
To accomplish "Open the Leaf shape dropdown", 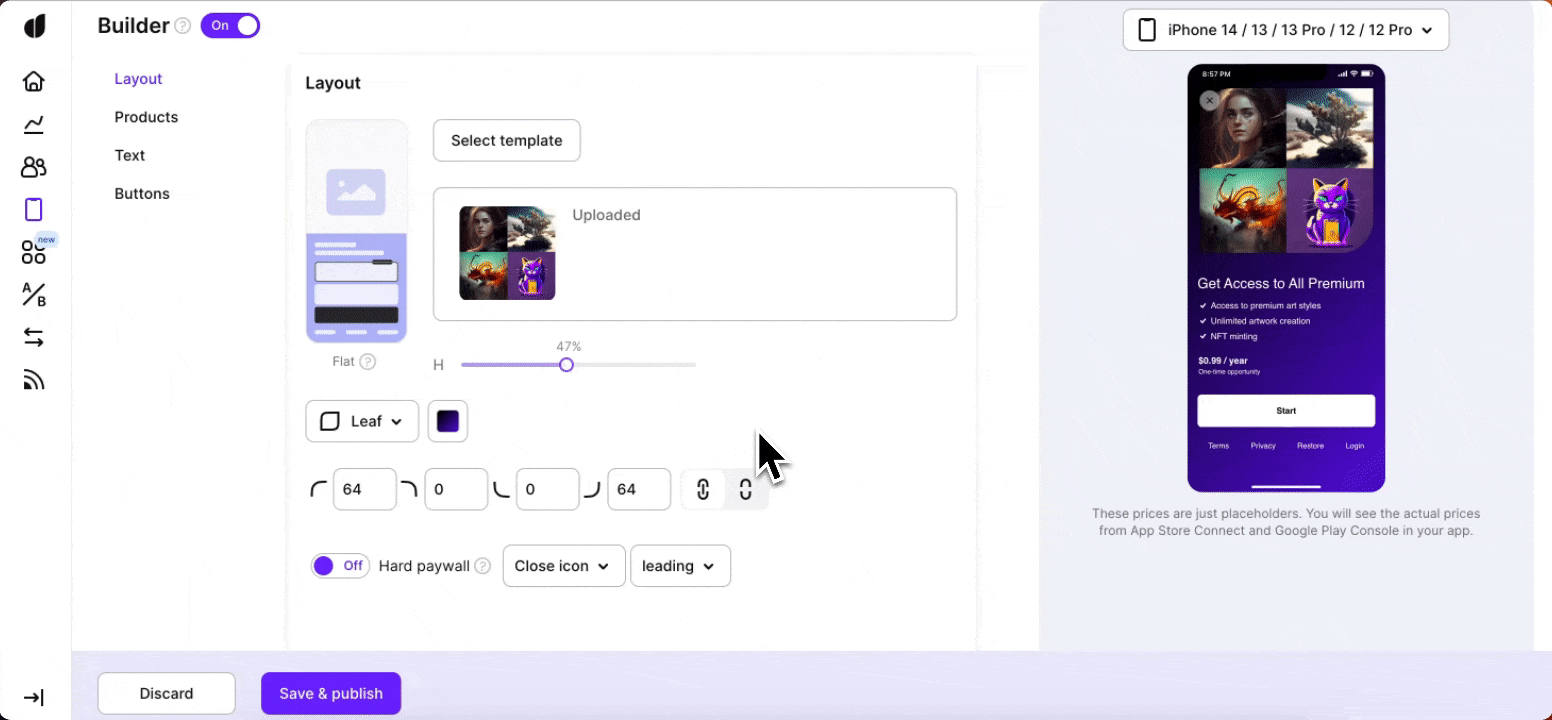I will pyautogui.click(x=361, y=422).
